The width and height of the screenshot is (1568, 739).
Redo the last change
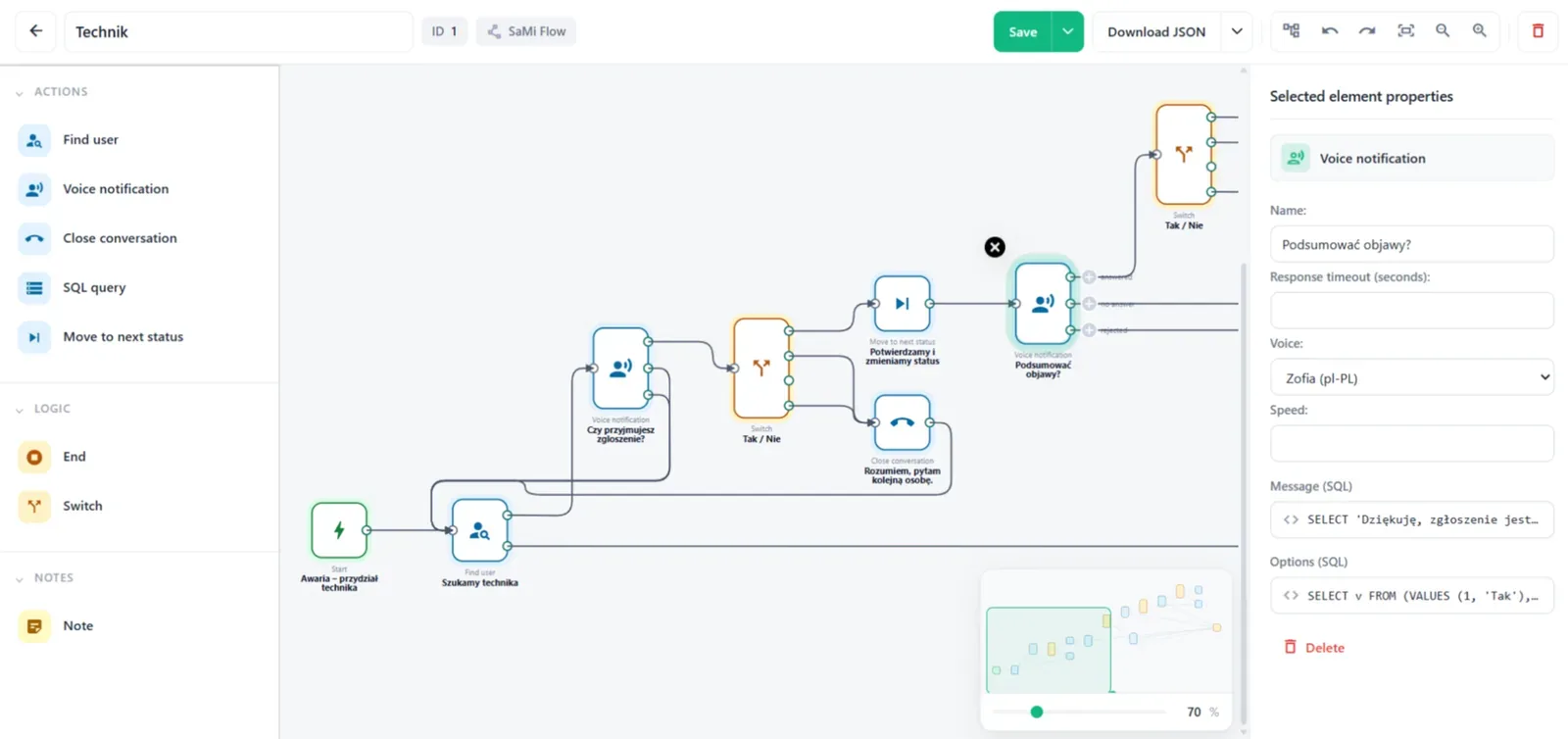tap(1367, 31)
